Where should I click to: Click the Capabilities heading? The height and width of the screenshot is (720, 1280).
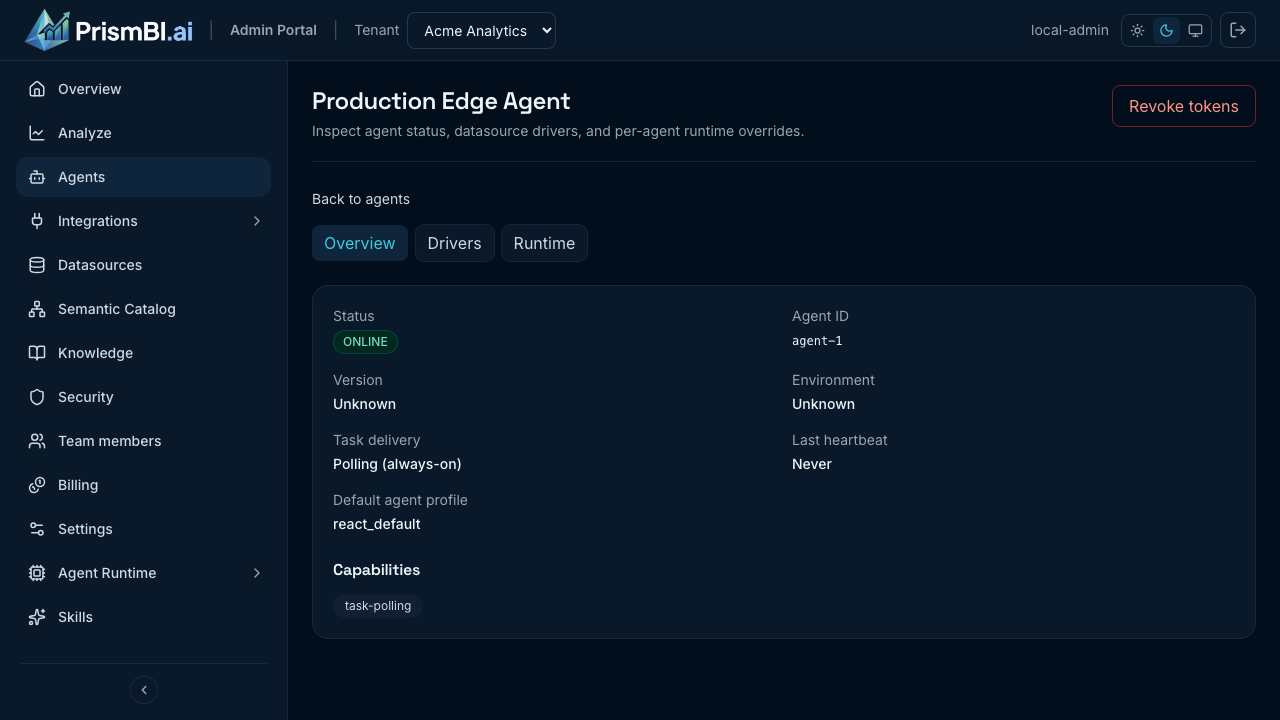click(376, 570)
